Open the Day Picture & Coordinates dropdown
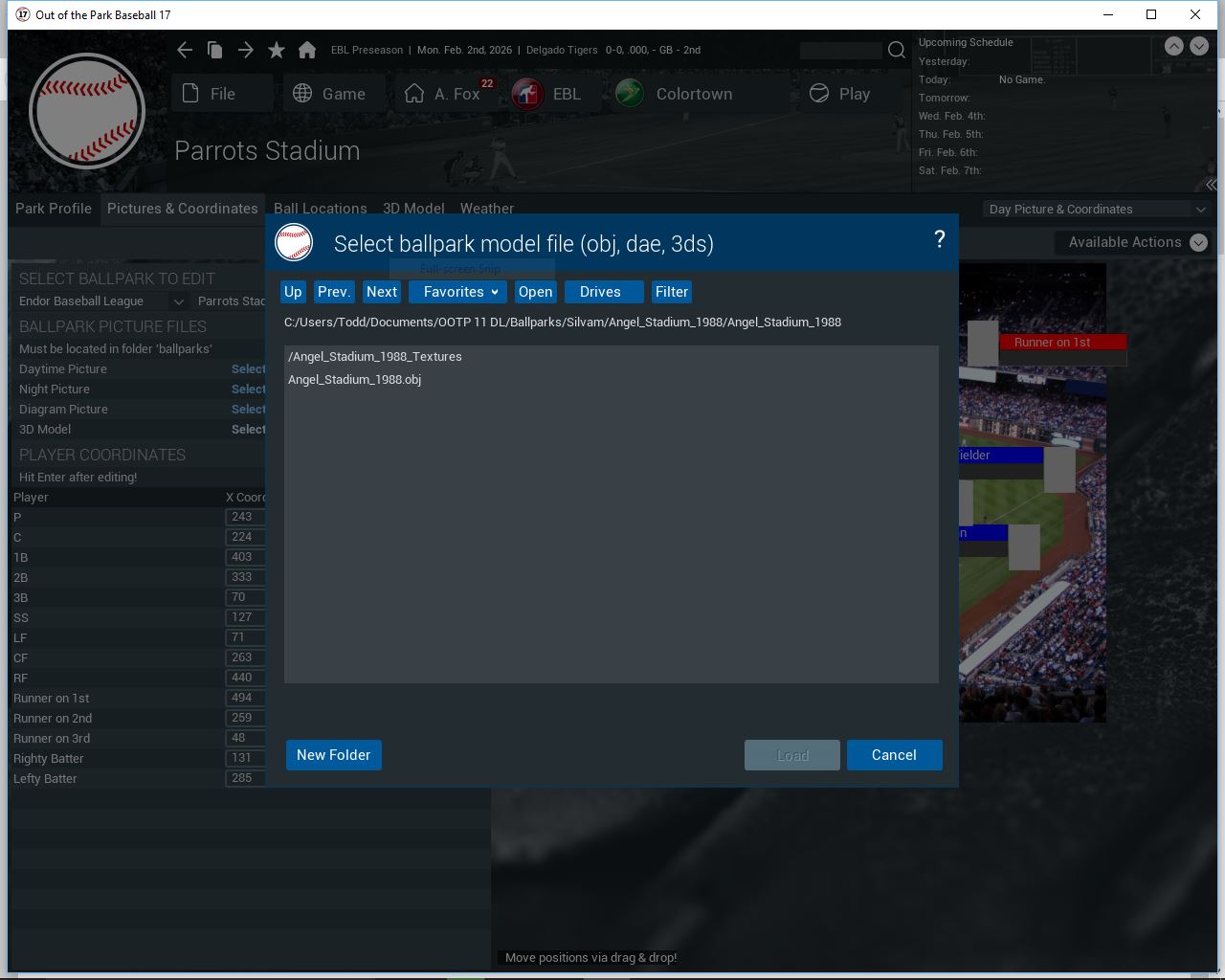Viewport: 1225px width, 980px height. coord(1098,209)
